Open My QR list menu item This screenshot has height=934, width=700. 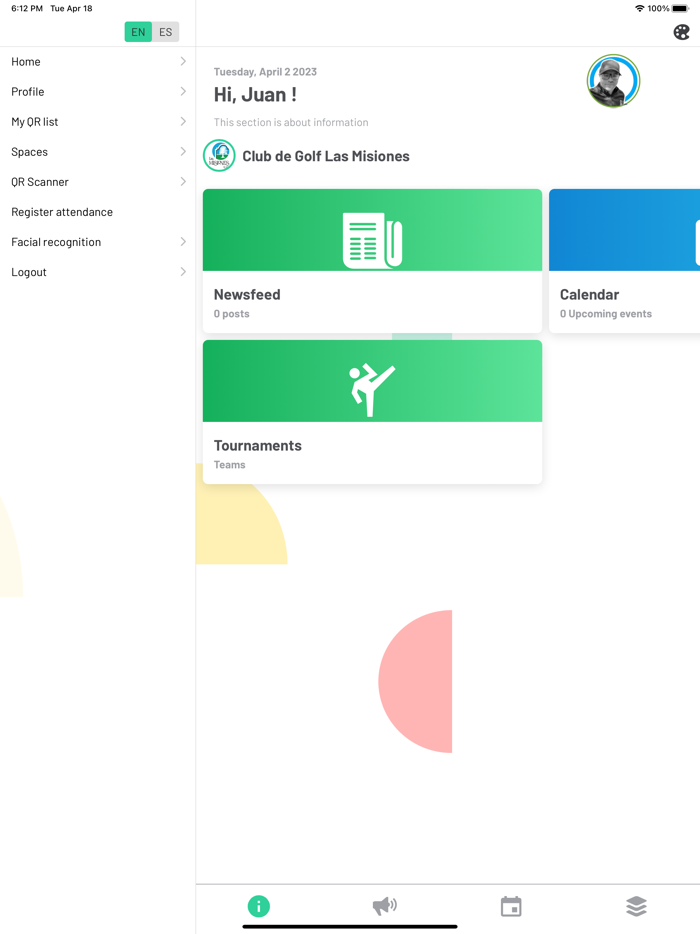pos(98,122)
